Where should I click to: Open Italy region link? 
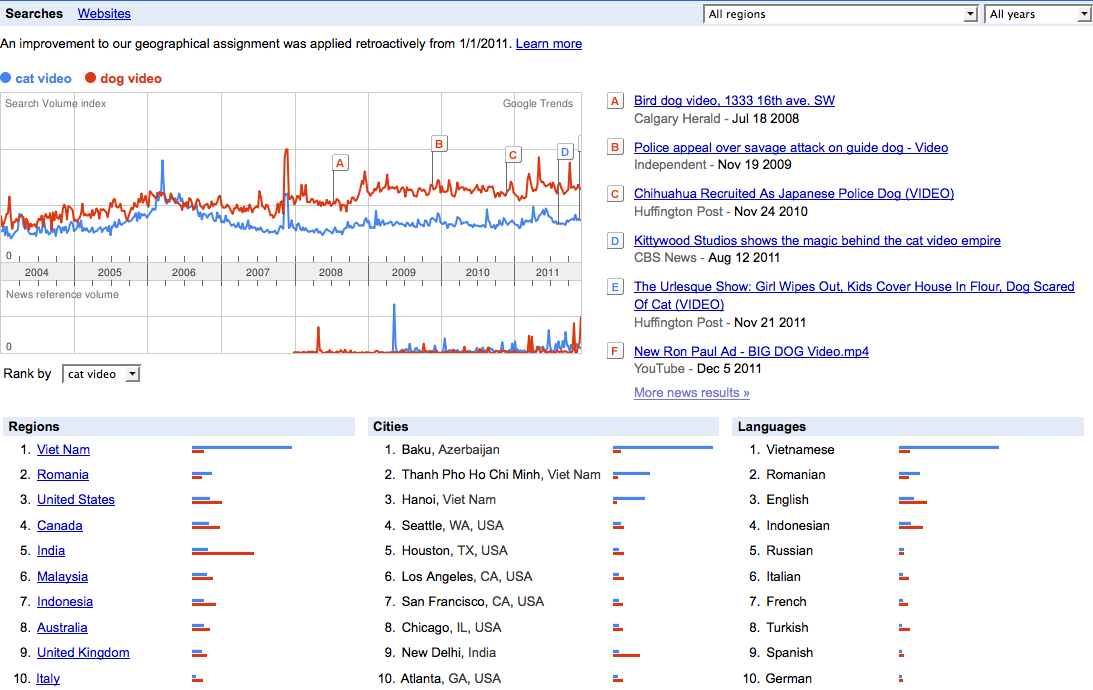click(48, 678)
